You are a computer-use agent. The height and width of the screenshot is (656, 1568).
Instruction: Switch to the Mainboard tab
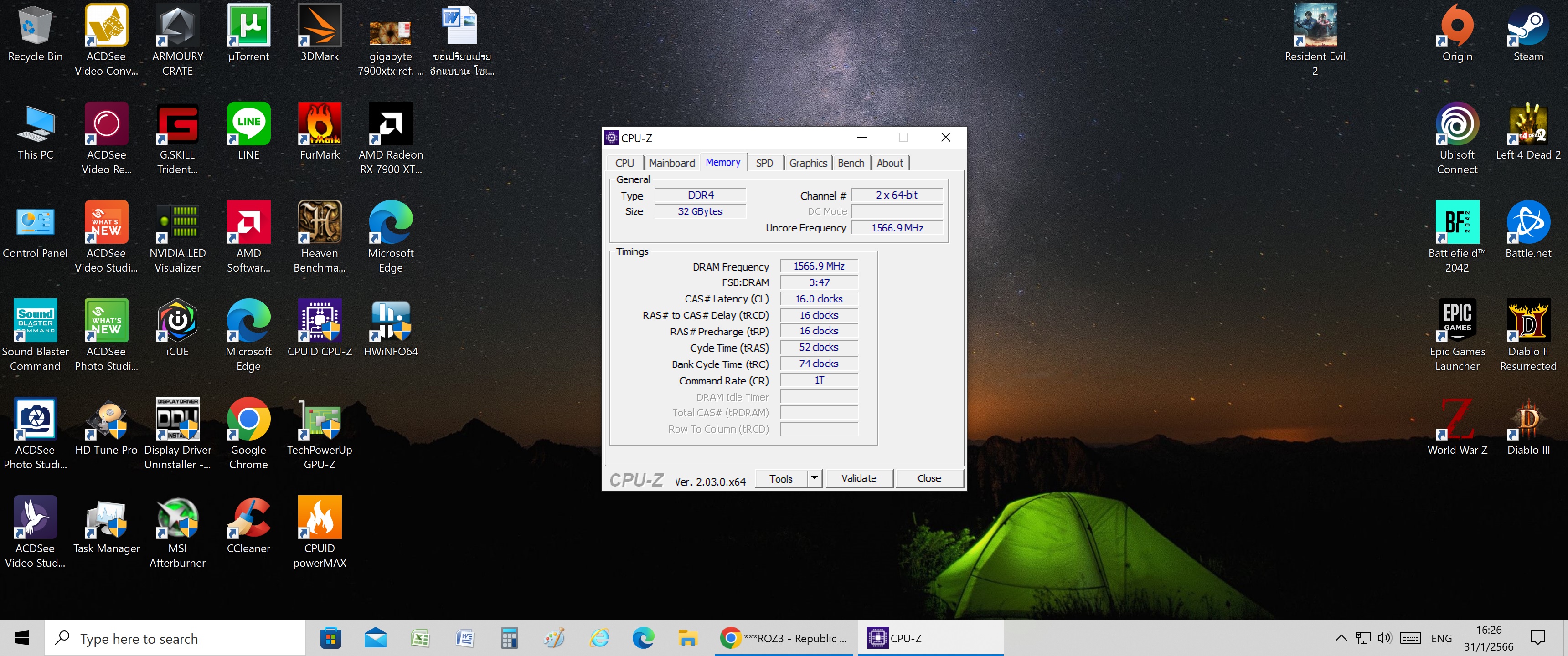click(x=671, y=163)
